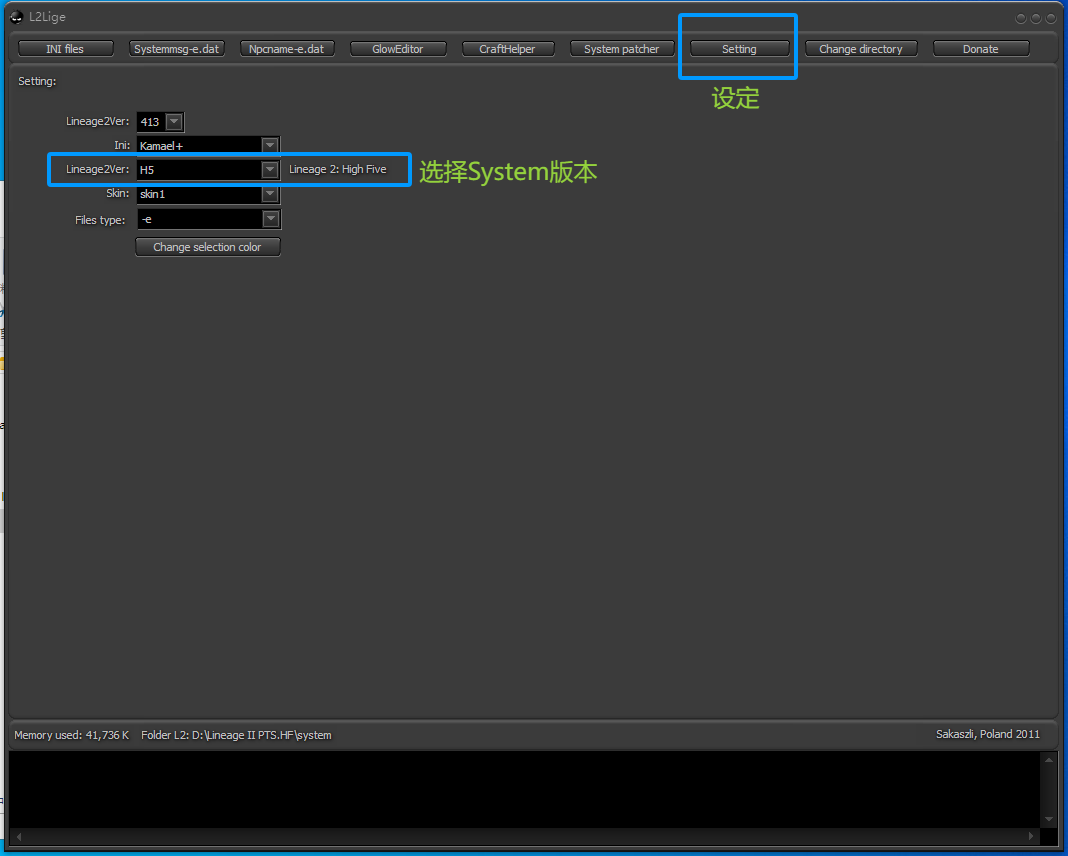Click the L2Lige app icon in title bar

[x=16, y=17]
